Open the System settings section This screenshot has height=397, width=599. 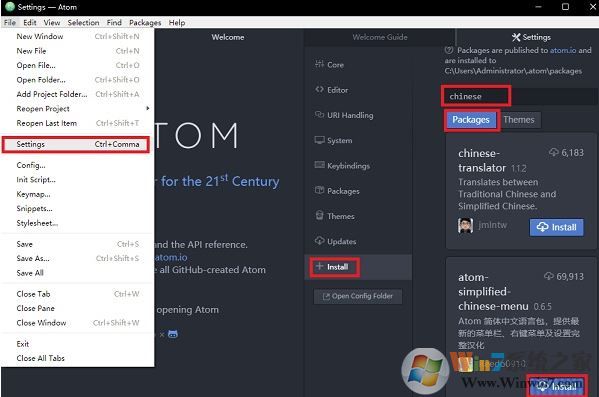tap(358, 140)
